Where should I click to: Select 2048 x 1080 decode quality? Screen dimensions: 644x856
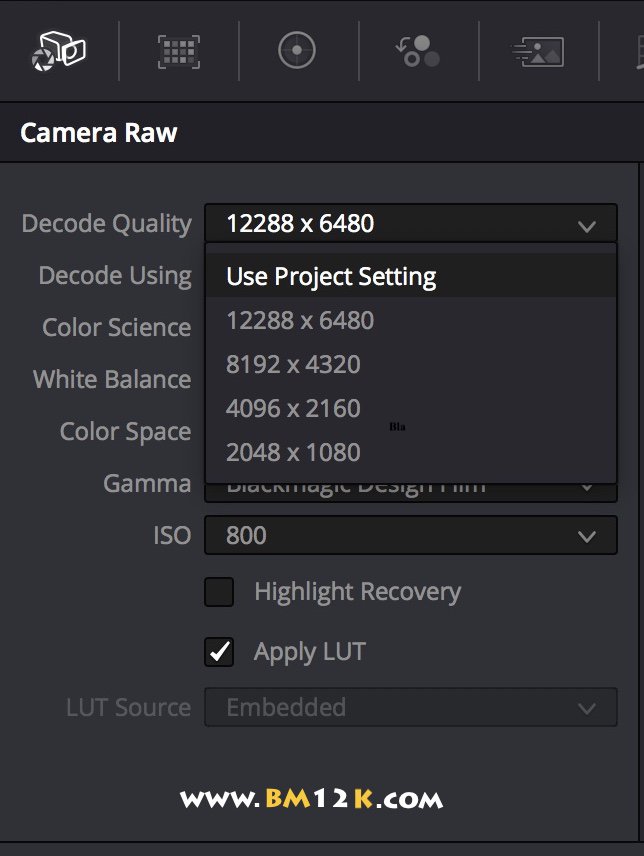[411, 453]
